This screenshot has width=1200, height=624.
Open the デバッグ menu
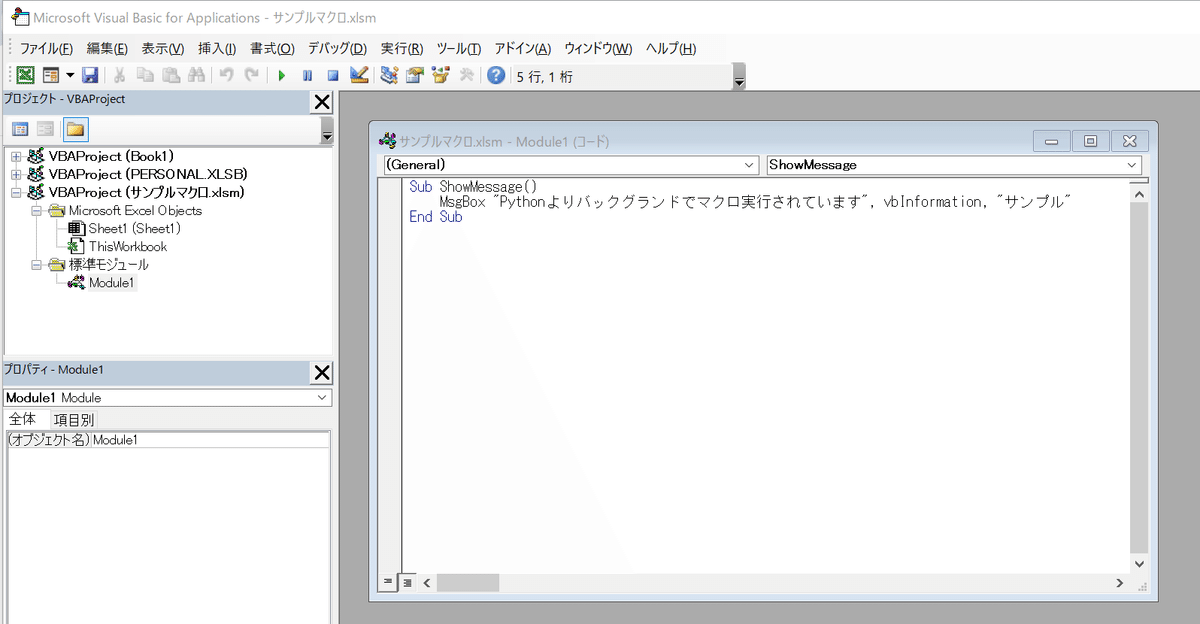click(336, 48)
